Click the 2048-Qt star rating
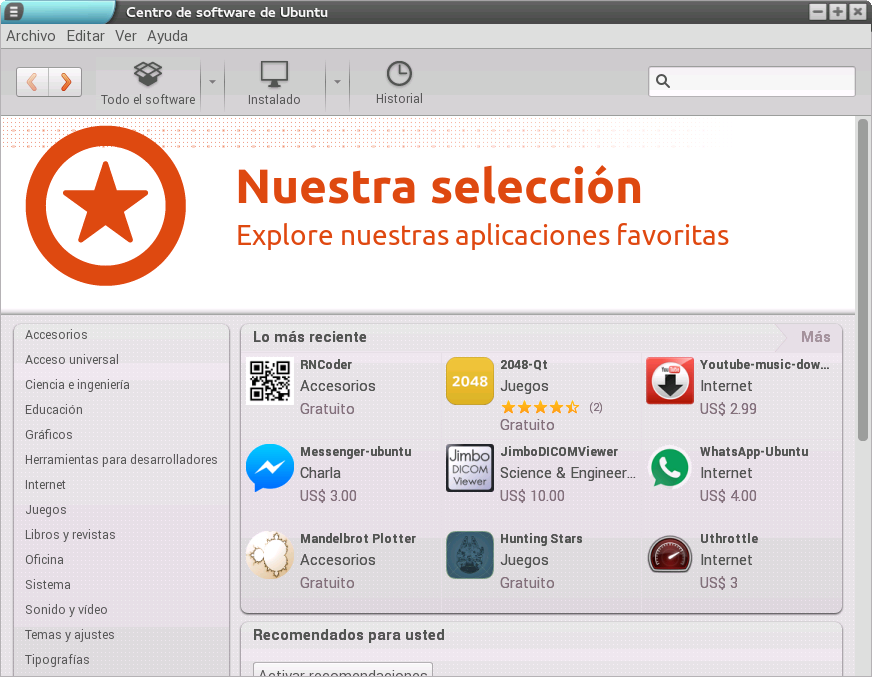 (540, 408)
